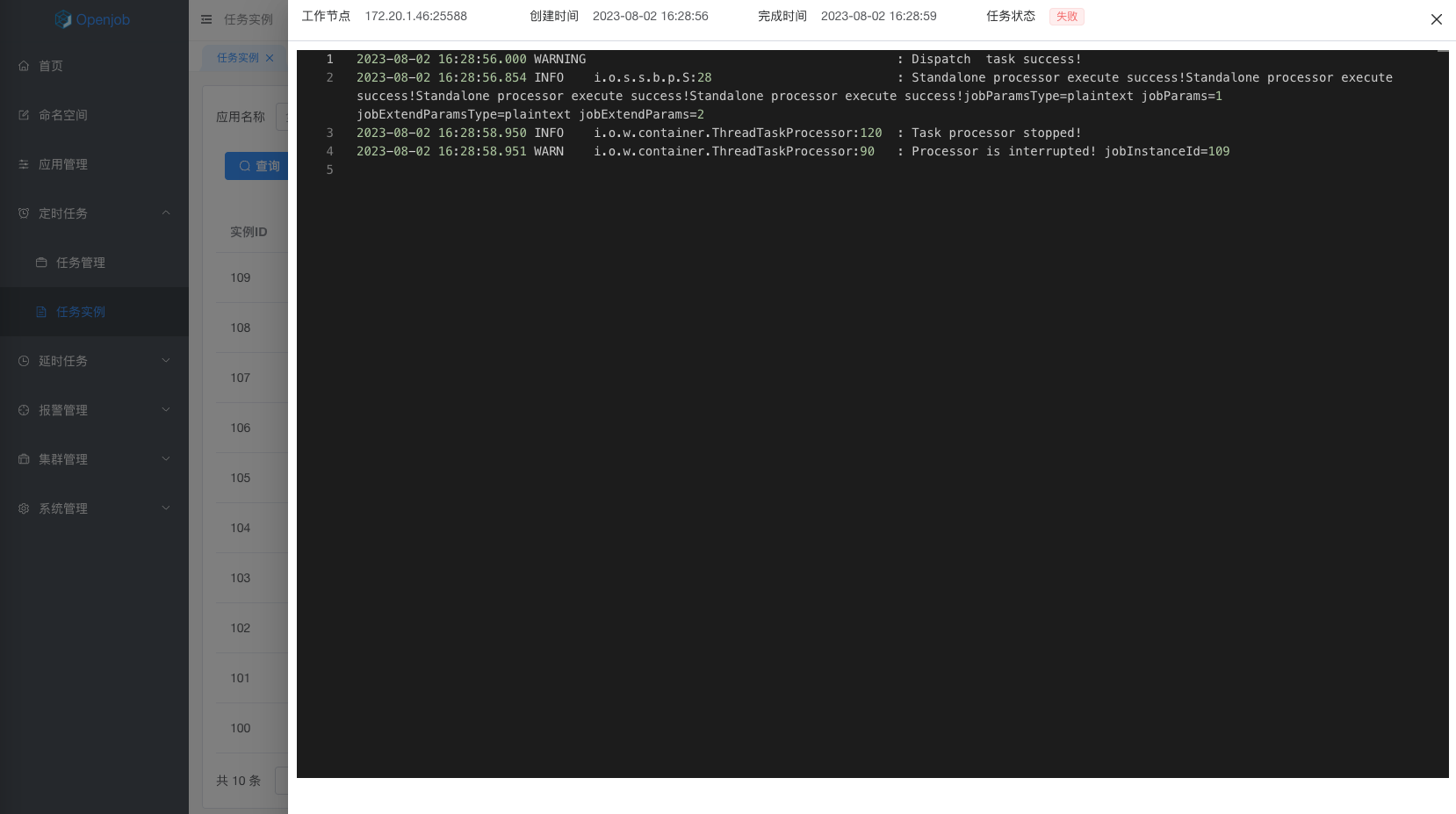Open 命名空间 menu item
The width and height of the screenshot is (1456, 814).
94,115
